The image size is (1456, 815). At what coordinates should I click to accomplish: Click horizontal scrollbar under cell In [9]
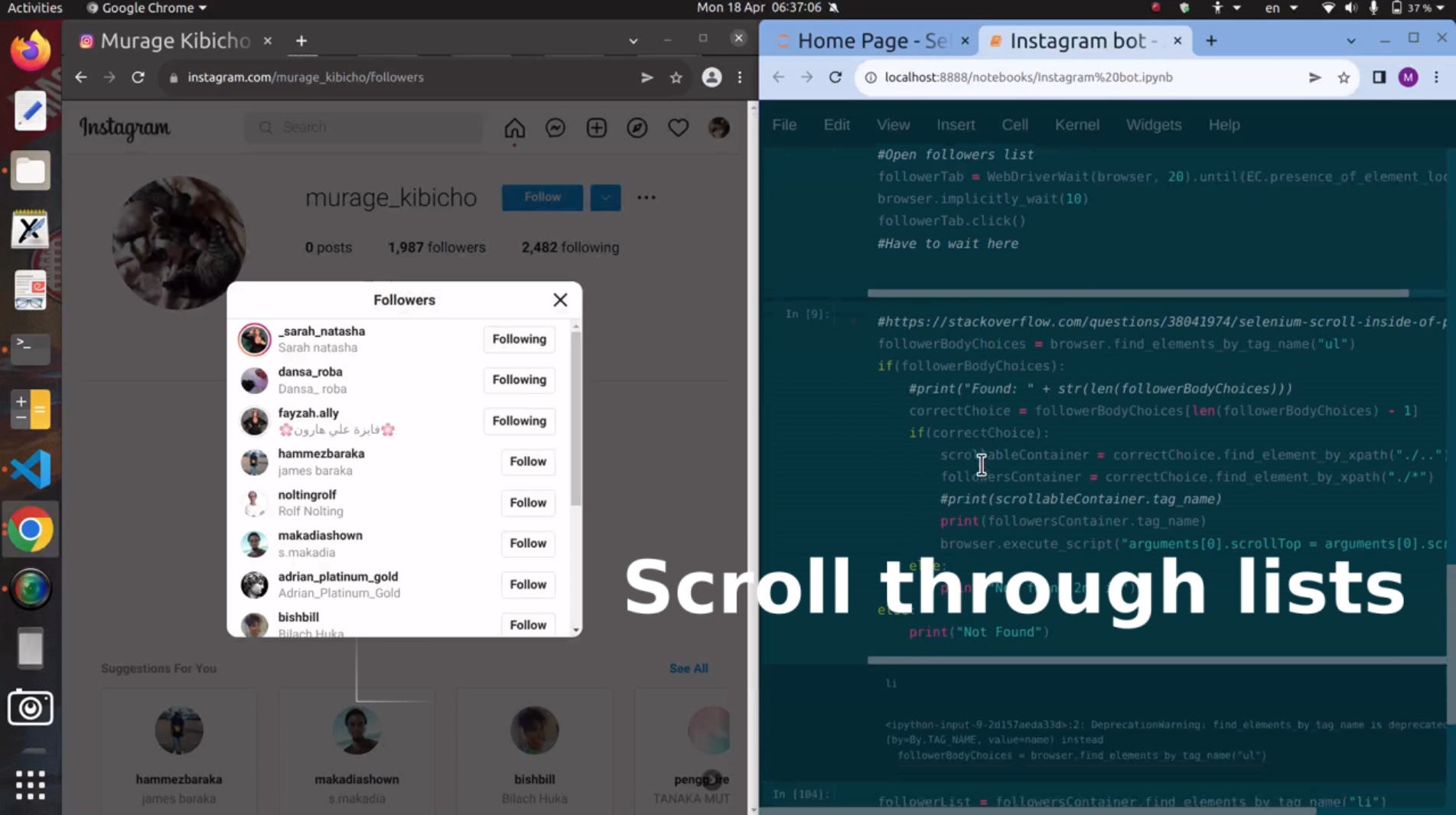[1157, 660]
